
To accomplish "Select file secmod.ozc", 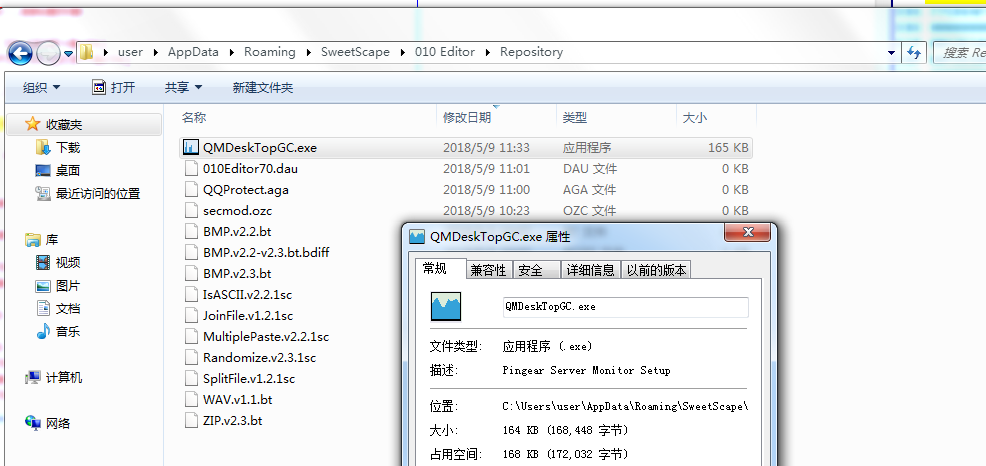I will pos(238,211).
